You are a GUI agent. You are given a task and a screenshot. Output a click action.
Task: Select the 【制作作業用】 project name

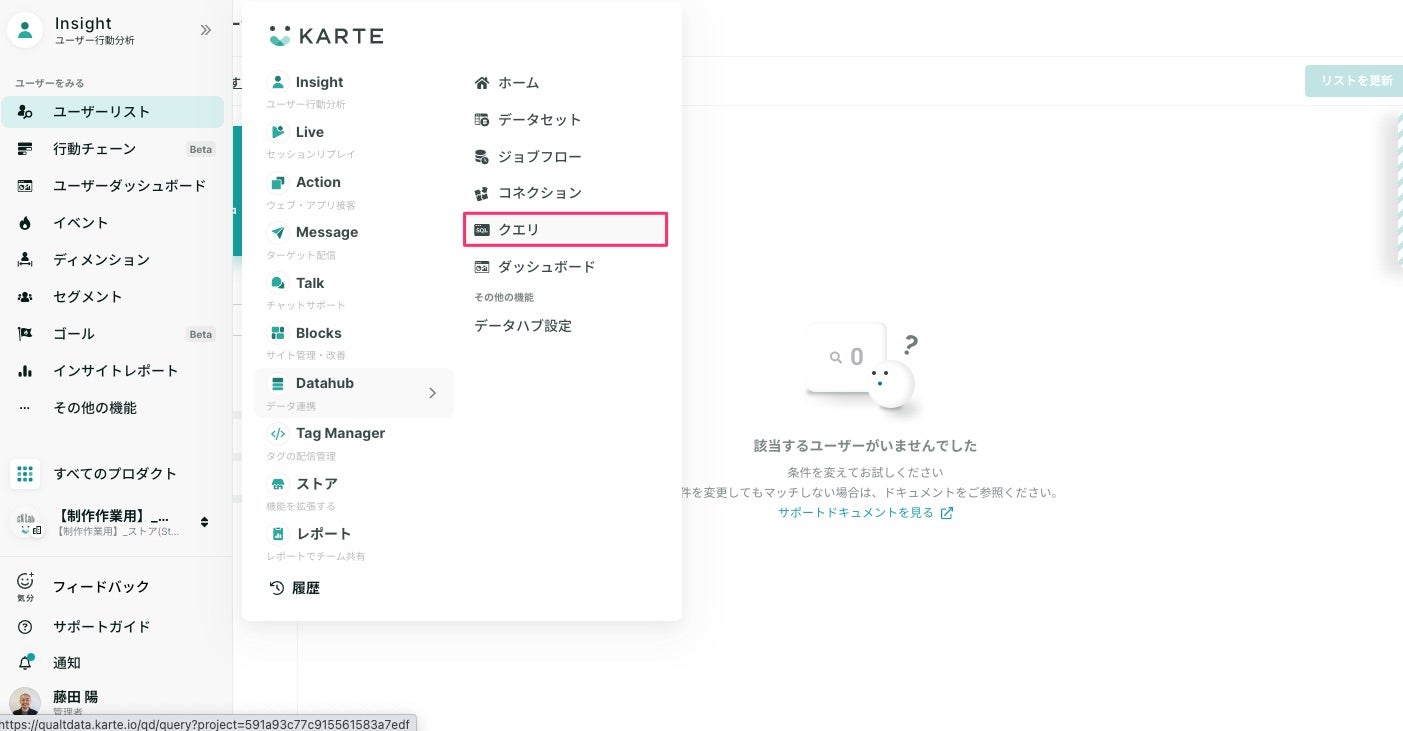[112, 517]
